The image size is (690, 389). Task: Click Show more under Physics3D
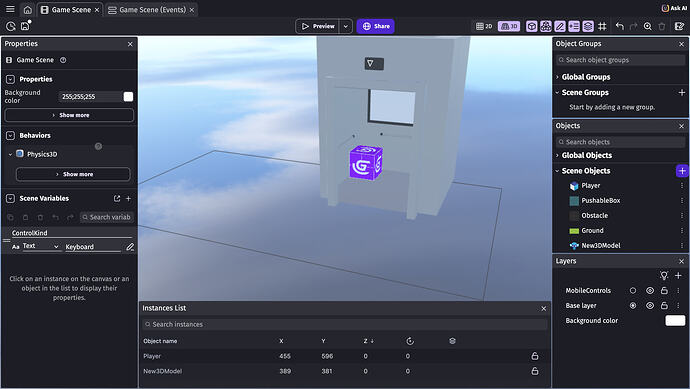[x=73, y=174]
